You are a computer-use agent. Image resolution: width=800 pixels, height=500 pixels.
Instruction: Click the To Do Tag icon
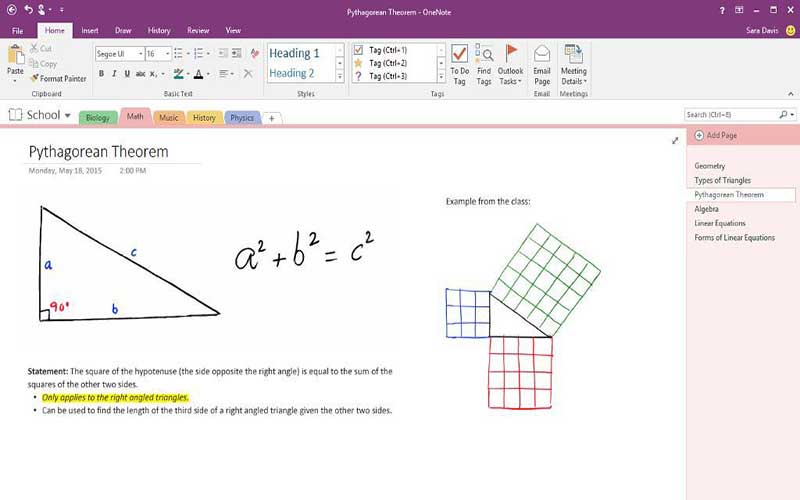[x=459, y=60]
